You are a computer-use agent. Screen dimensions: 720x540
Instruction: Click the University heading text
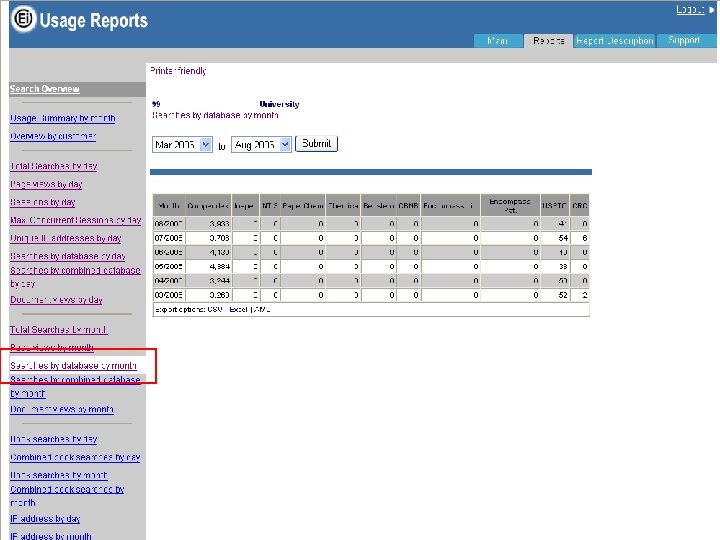279,104
